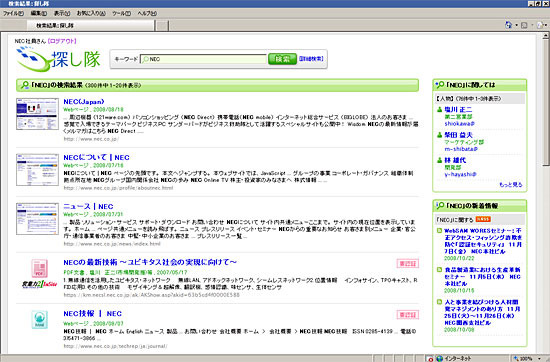Click news icon beside WebSAM WORKSセミナー

coord(440,231)
